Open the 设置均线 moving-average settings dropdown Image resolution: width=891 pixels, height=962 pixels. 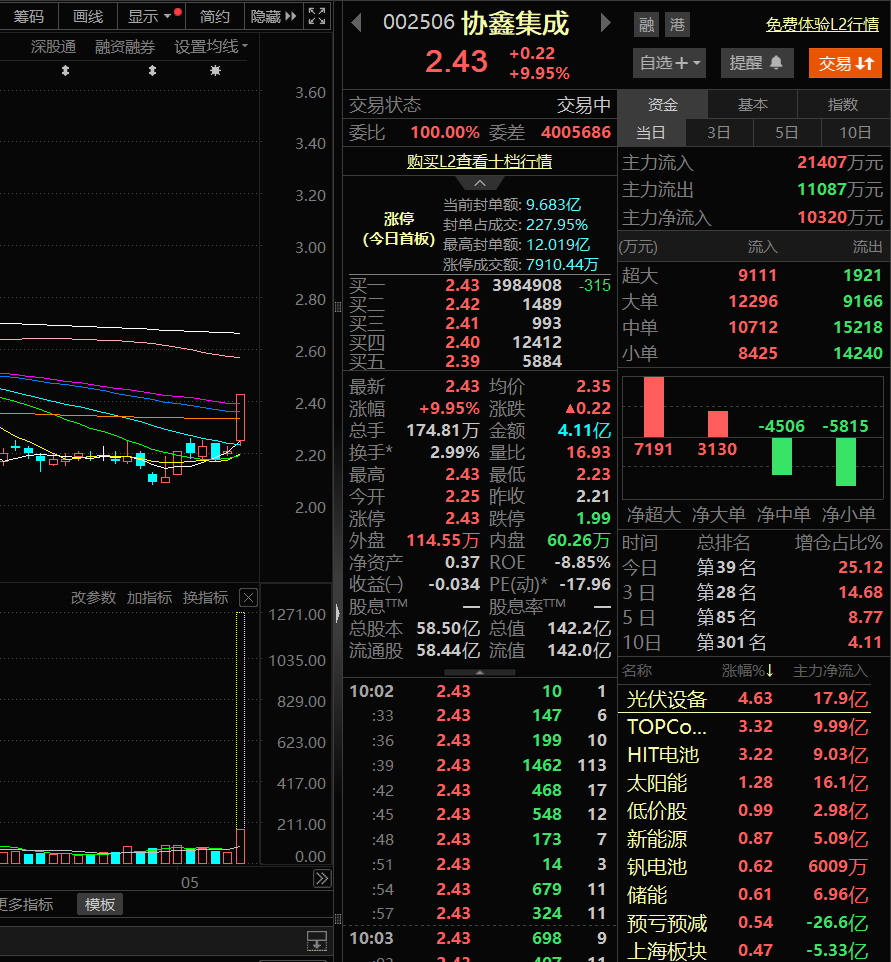(210, 47)
